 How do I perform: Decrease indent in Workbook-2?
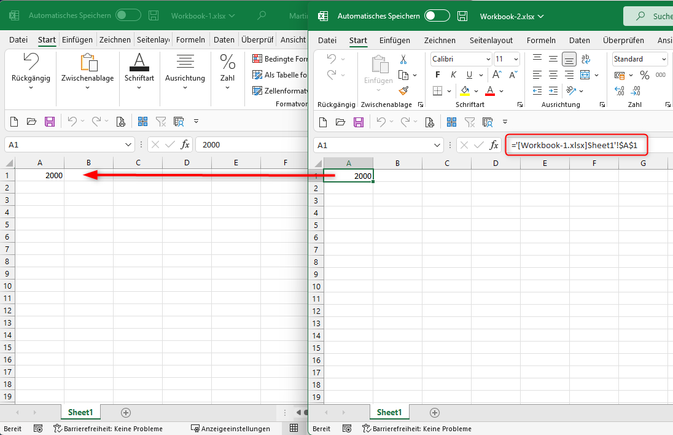(x=537, y=91)
